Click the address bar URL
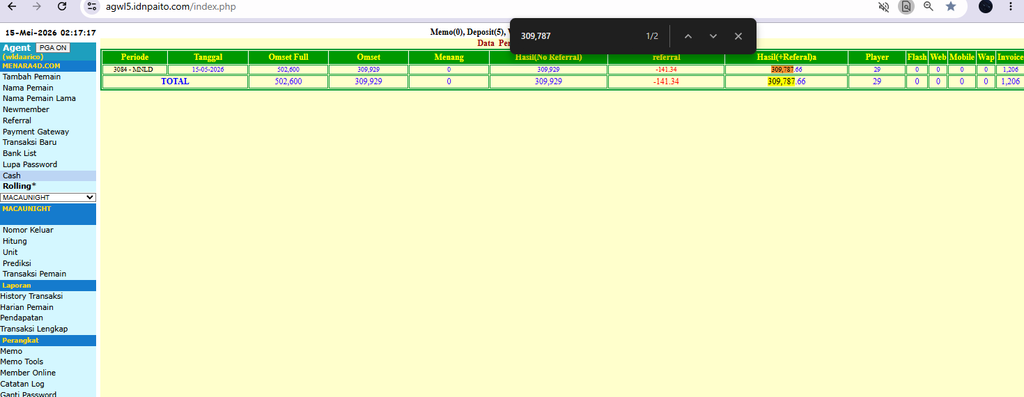Viewport: 1024px width, 397px height. 170,7
